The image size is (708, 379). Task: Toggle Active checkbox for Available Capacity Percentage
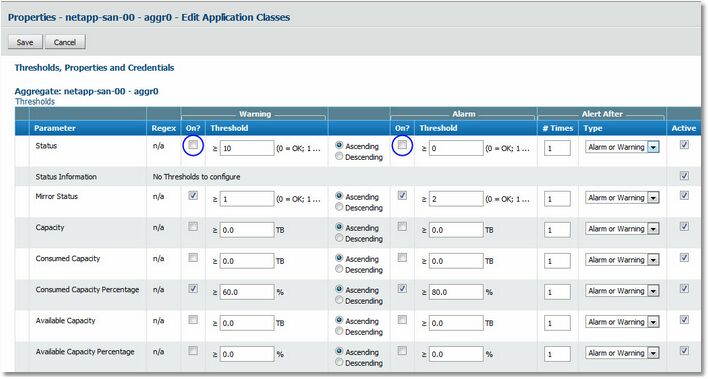click(x=685, y=351)
